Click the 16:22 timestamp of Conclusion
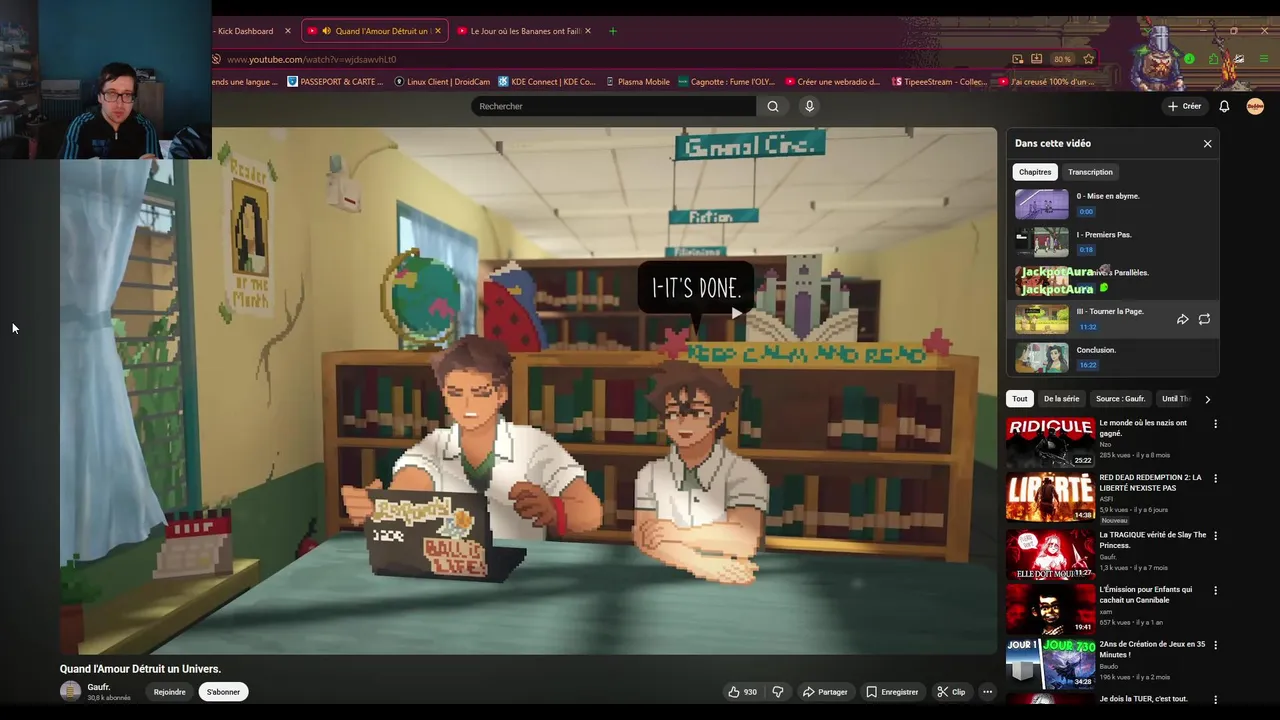Screen dimensions: 1280x720 click(1088, 365)
